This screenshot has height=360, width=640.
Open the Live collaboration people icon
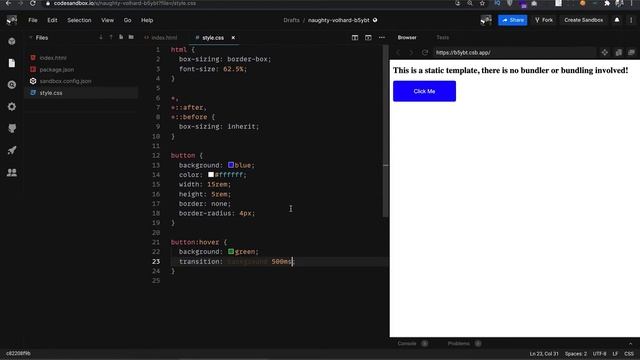click(12, 172)
